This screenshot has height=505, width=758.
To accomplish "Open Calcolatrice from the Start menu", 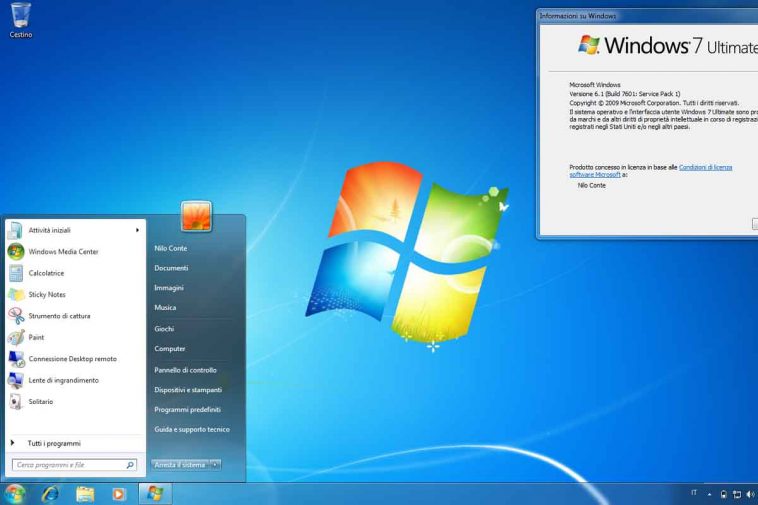I will tap(46, 273).
